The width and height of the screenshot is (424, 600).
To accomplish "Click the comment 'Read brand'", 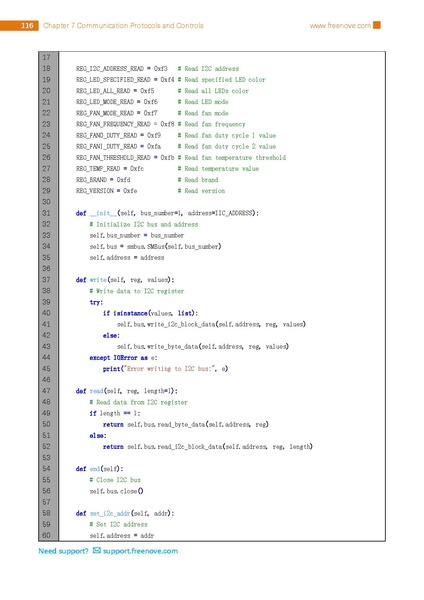I will 198,179.
